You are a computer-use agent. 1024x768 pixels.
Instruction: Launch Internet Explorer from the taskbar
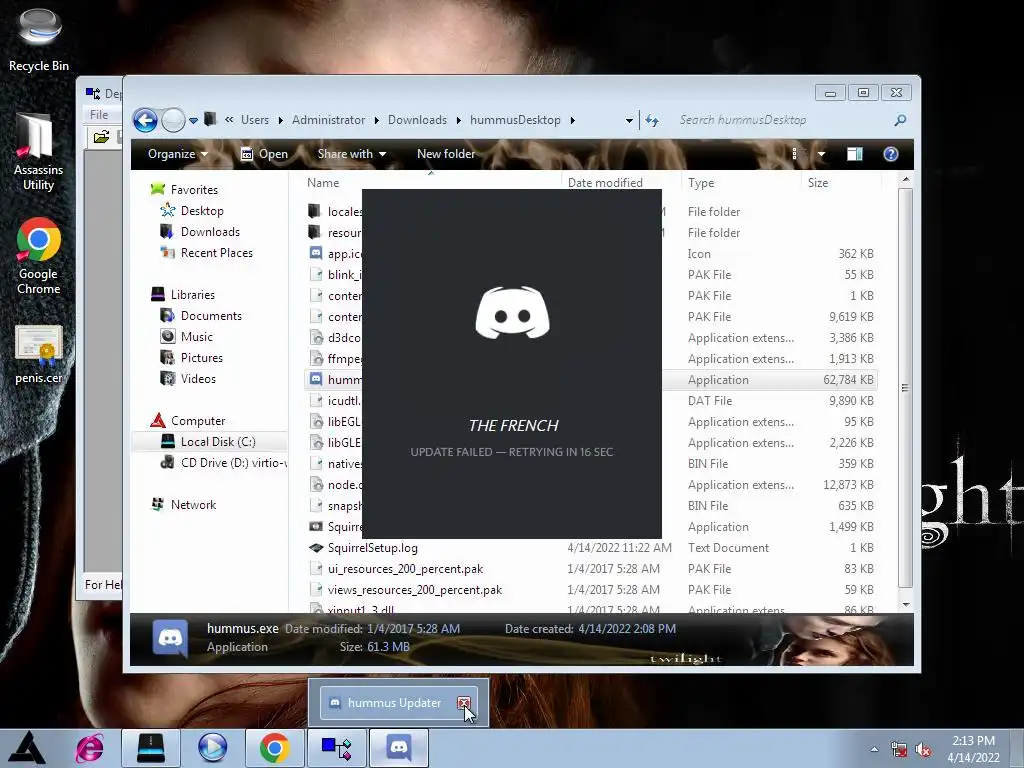click(x=90, y=748)
